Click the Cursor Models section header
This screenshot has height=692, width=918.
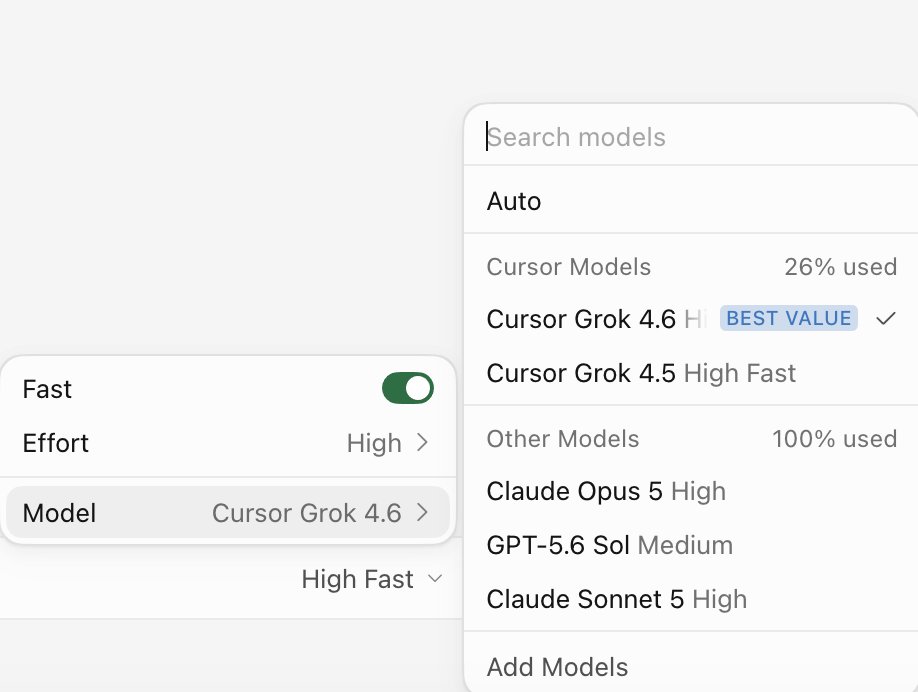(x=568, y=267)
